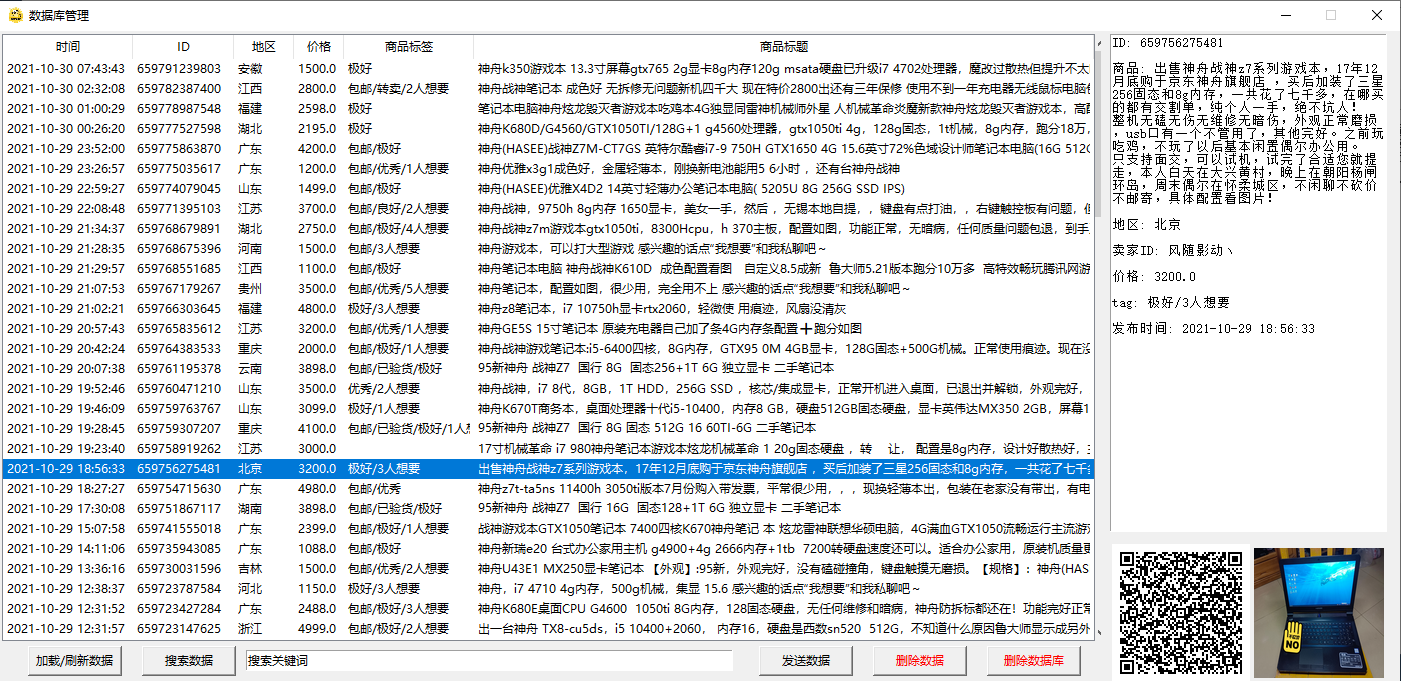Select row with ID 659768551685
This screenshot has height=681, width=1401.
548,269
